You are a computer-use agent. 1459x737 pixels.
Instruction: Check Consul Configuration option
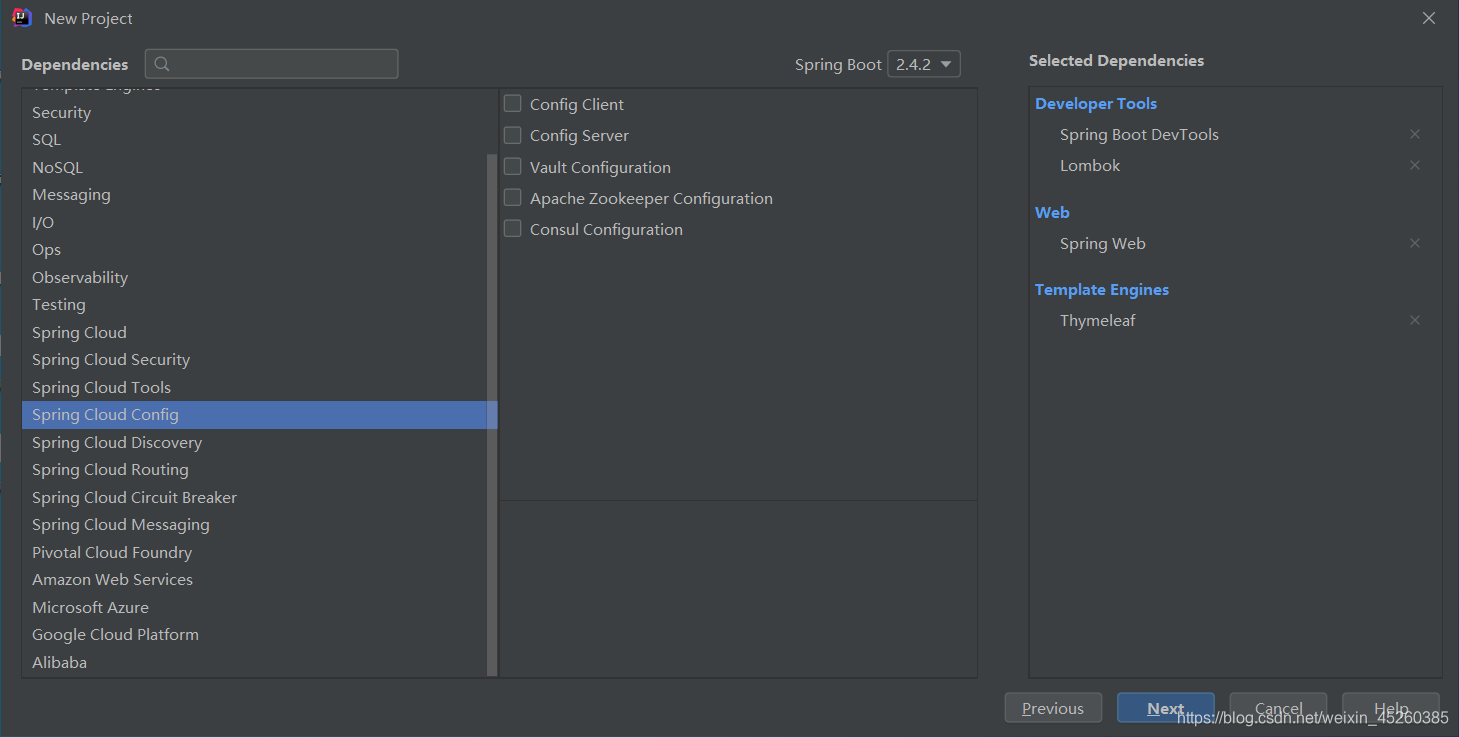point(513,228)
